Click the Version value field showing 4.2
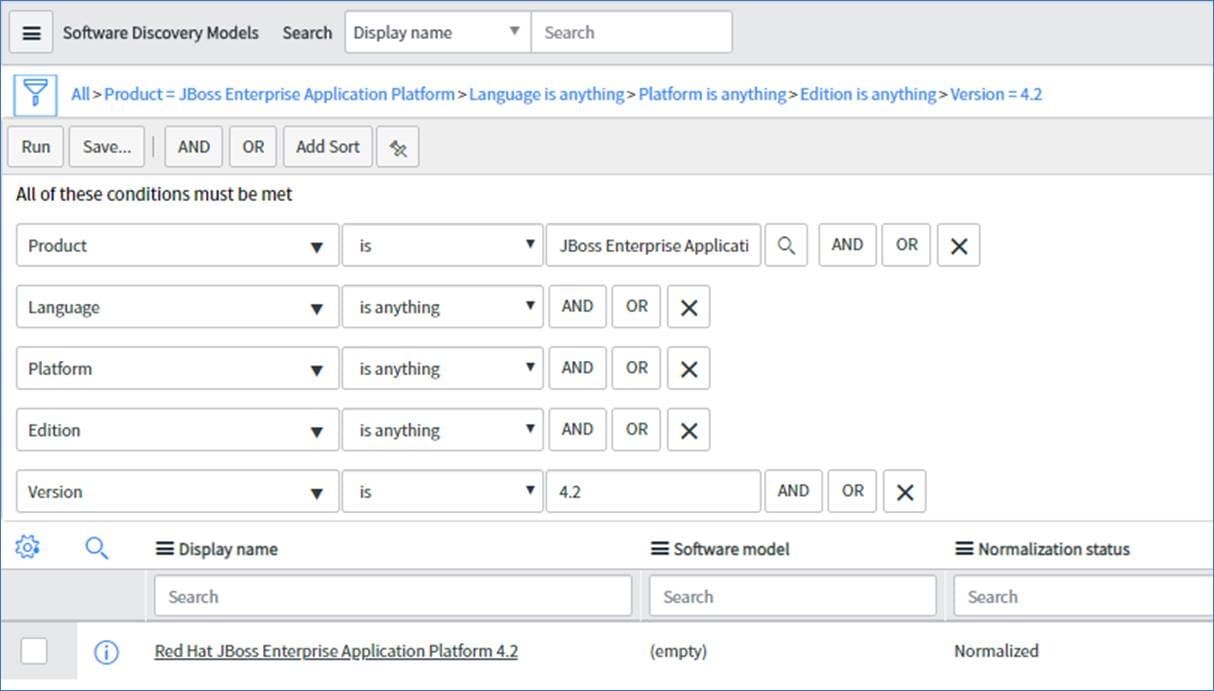 pyautogui.click(x=653, y=491)
